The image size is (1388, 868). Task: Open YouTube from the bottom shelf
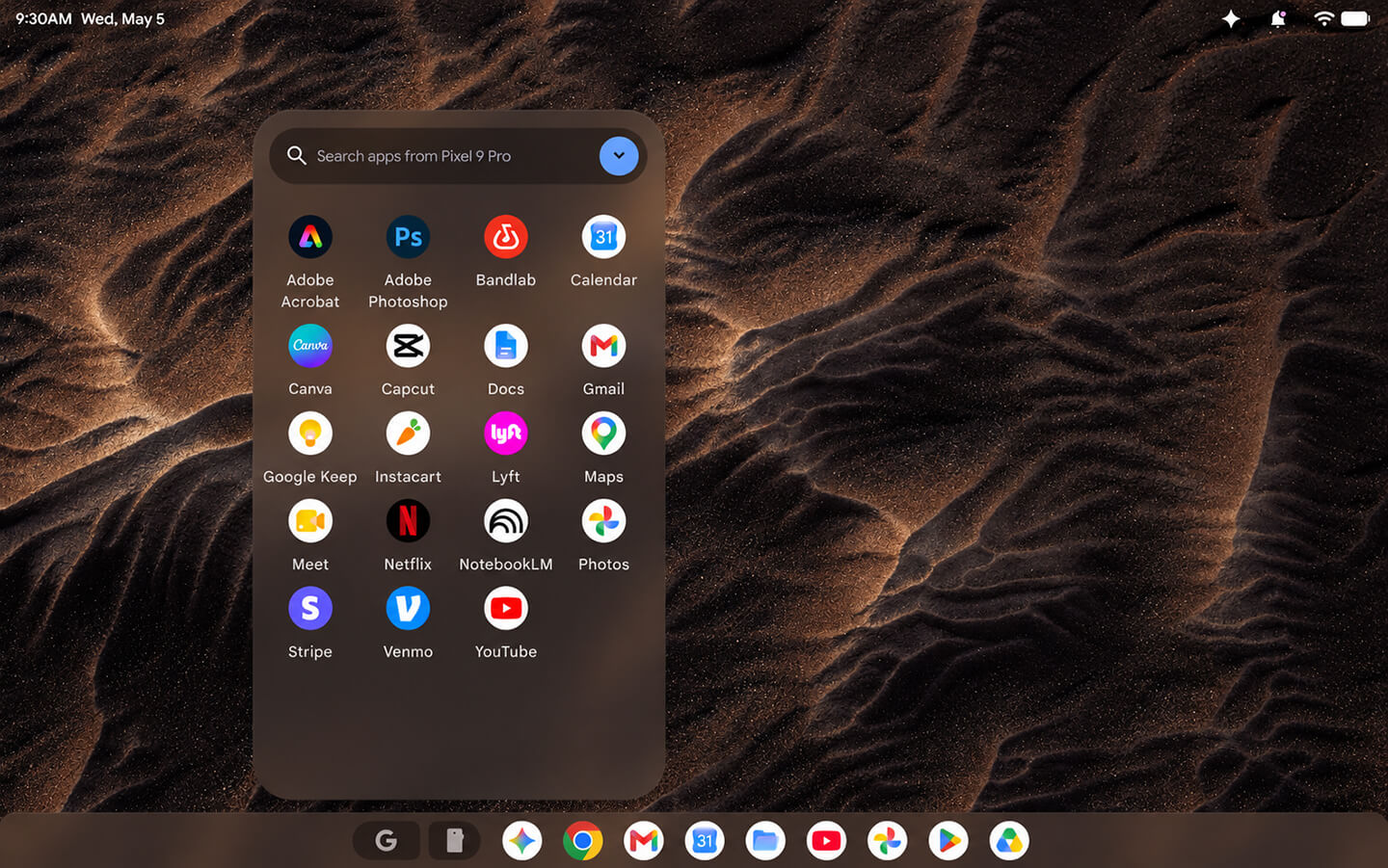click(x=826, y=841)
